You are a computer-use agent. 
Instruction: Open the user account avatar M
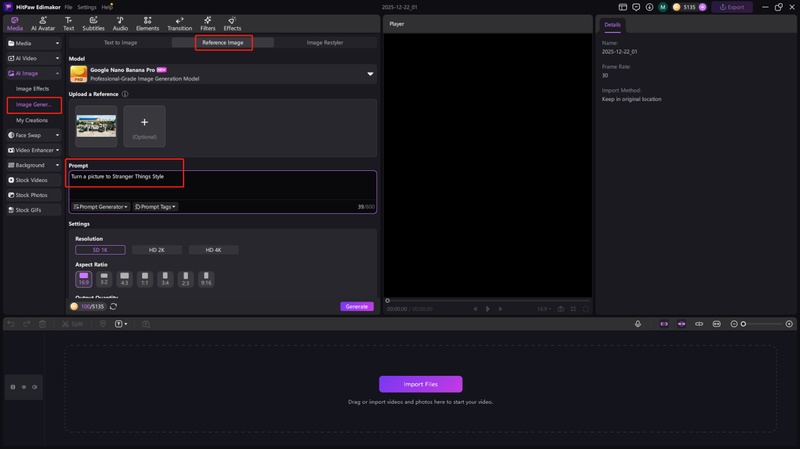click(x=663, y=7)
